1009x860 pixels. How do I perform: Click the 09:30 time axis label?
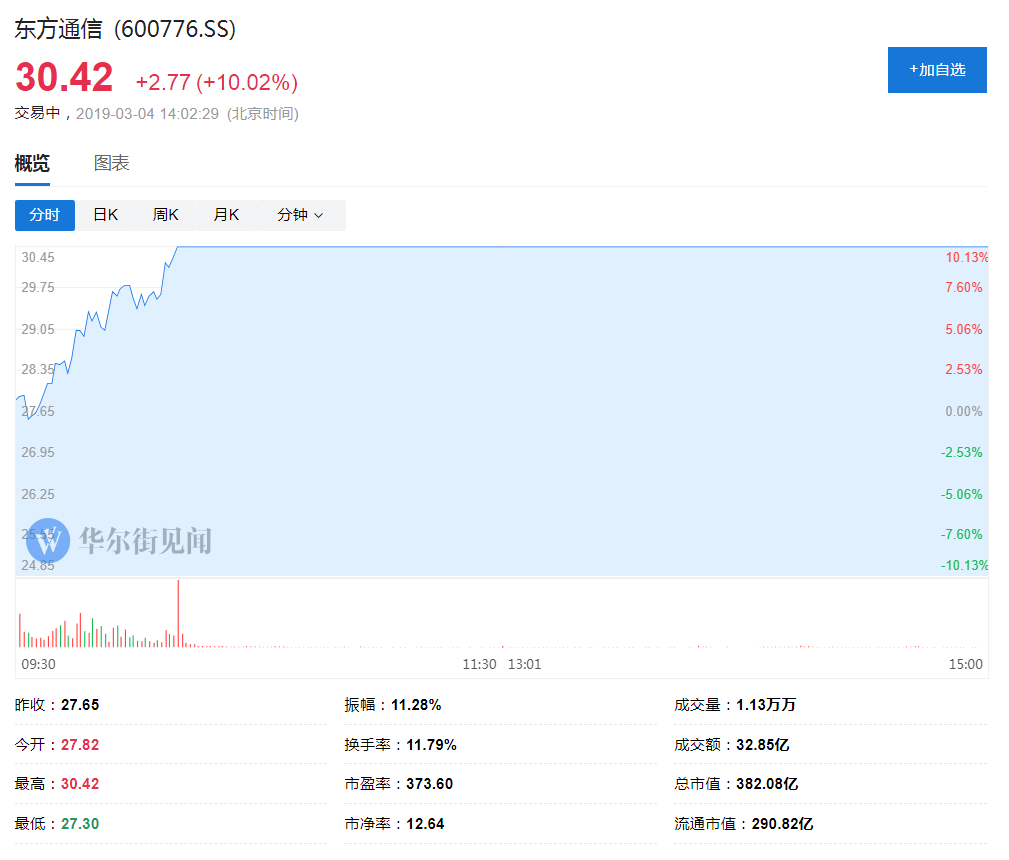coord(38,664)
